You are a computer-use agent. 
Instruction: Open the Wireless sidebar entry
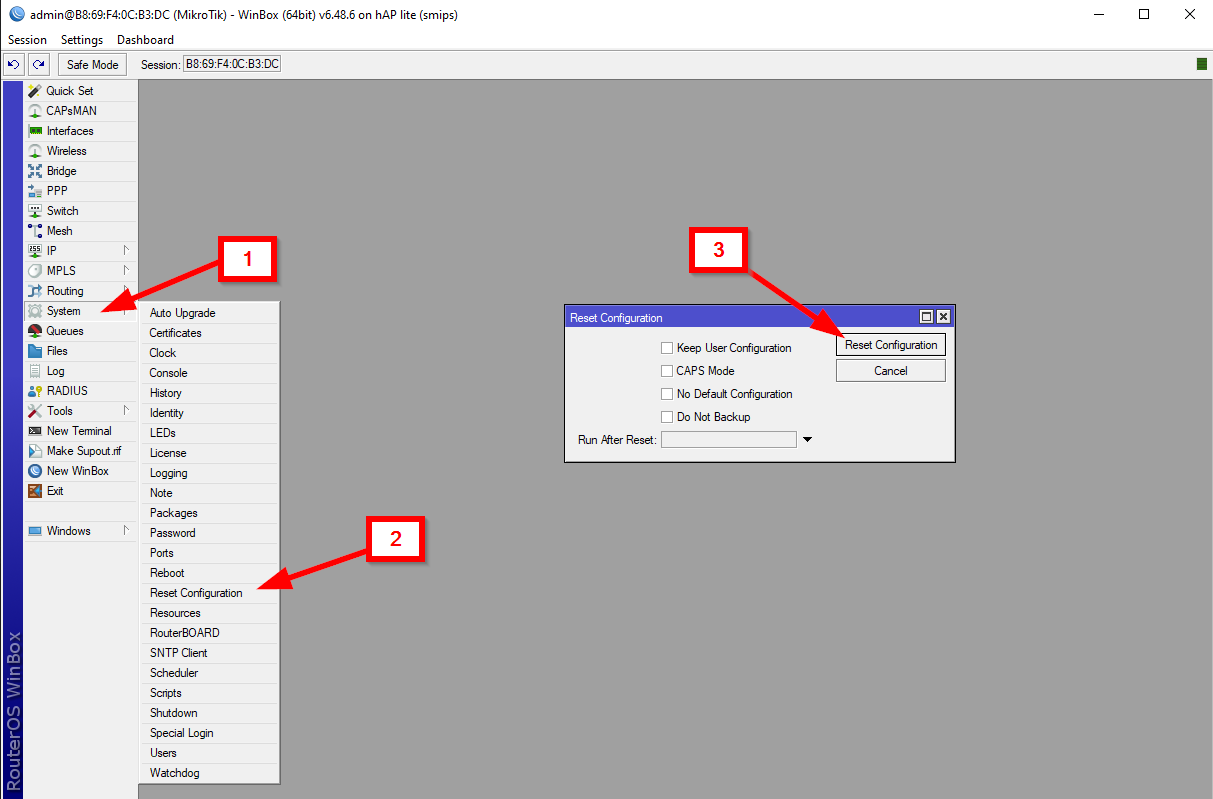click(x=80, y=151)
